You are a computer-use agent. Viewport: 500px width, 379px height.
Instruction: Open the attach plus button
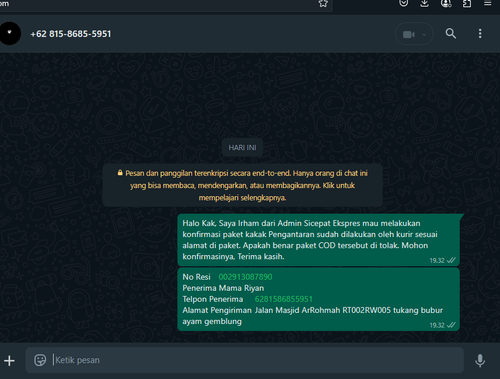click(x=9, y=360)
